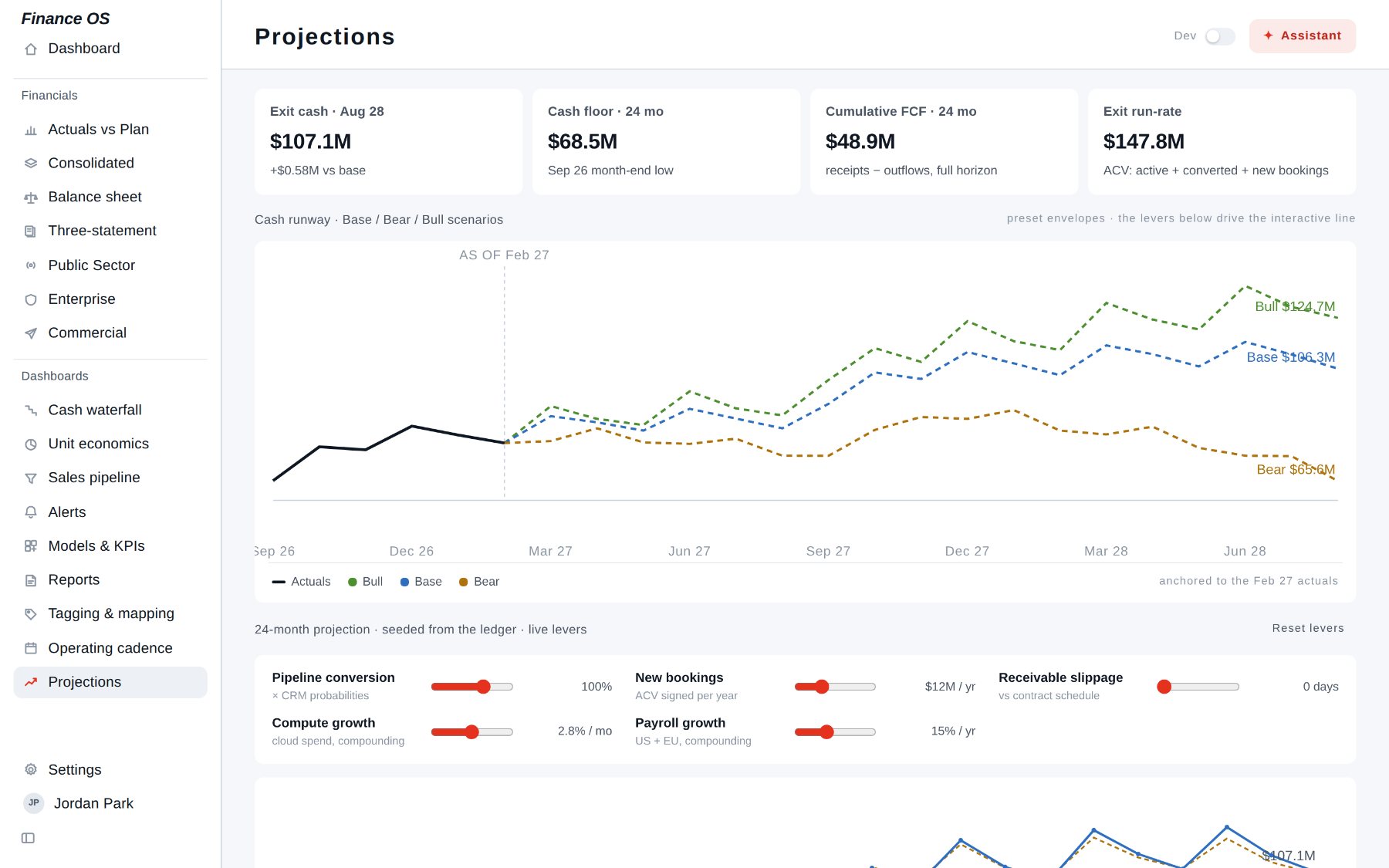Adjust the Payroll growth slider

coord(835,732)
